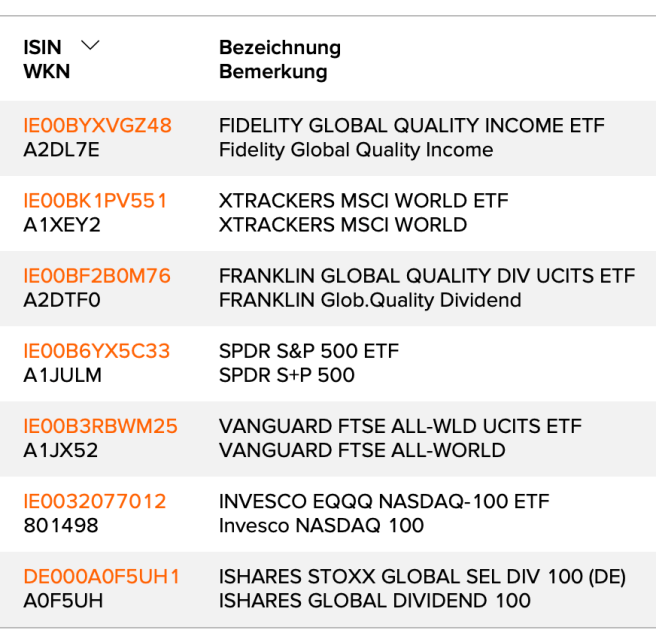Open ISIN link IE00BYXVGZ48

click(97, 126)
